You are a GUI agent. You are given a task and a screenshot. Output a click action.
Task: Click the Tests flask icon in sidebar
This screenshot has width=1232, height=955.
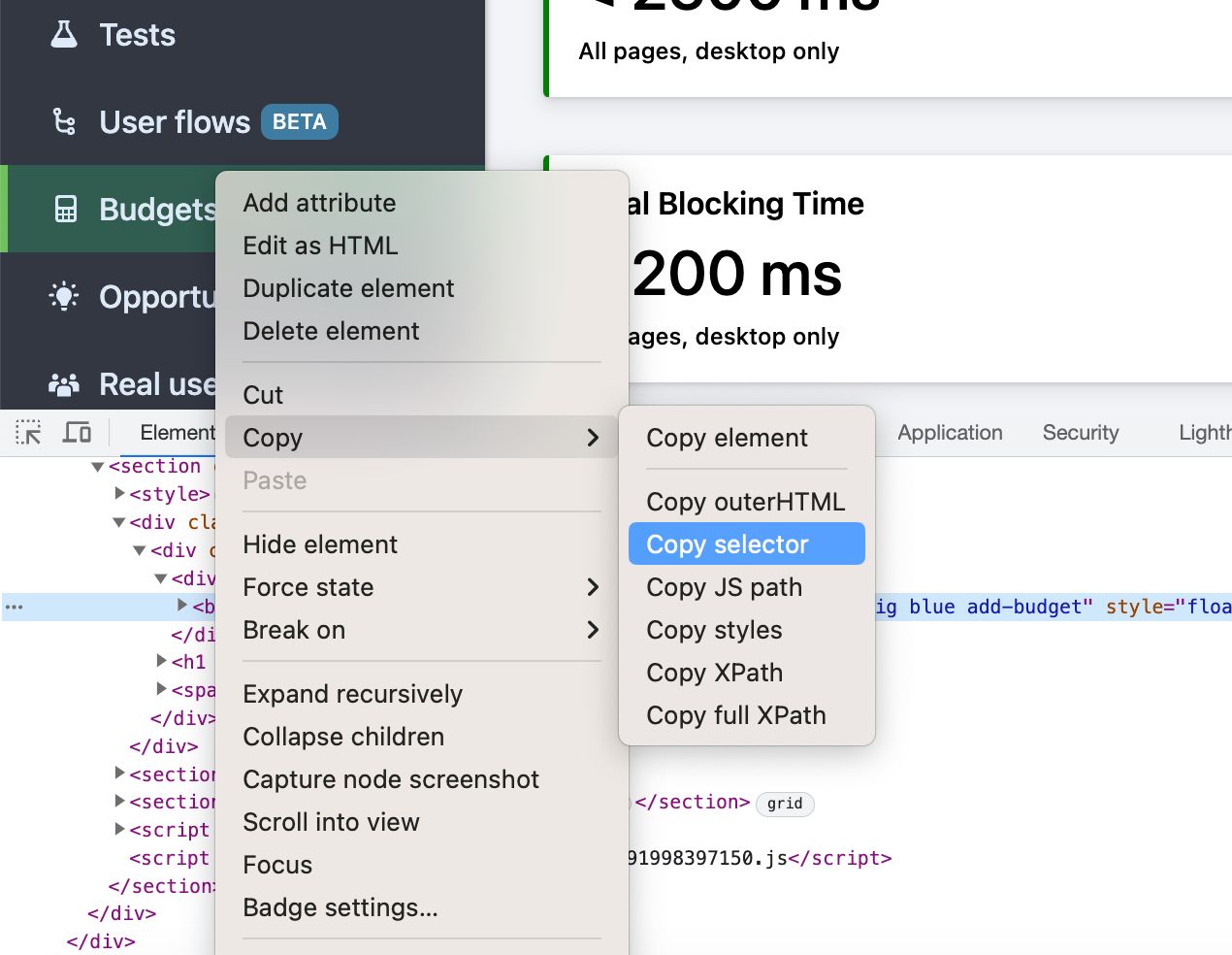point(64,34)
